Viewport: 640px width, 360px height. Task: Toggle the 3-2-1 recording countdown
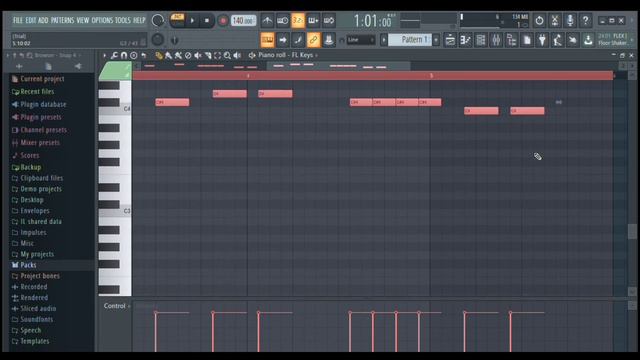(298, 20)
